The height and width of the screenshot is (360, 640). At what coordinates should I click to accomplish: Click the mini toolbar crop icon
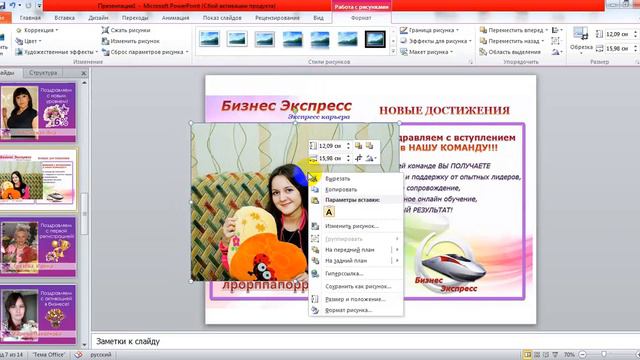click(x=358, y=158)
